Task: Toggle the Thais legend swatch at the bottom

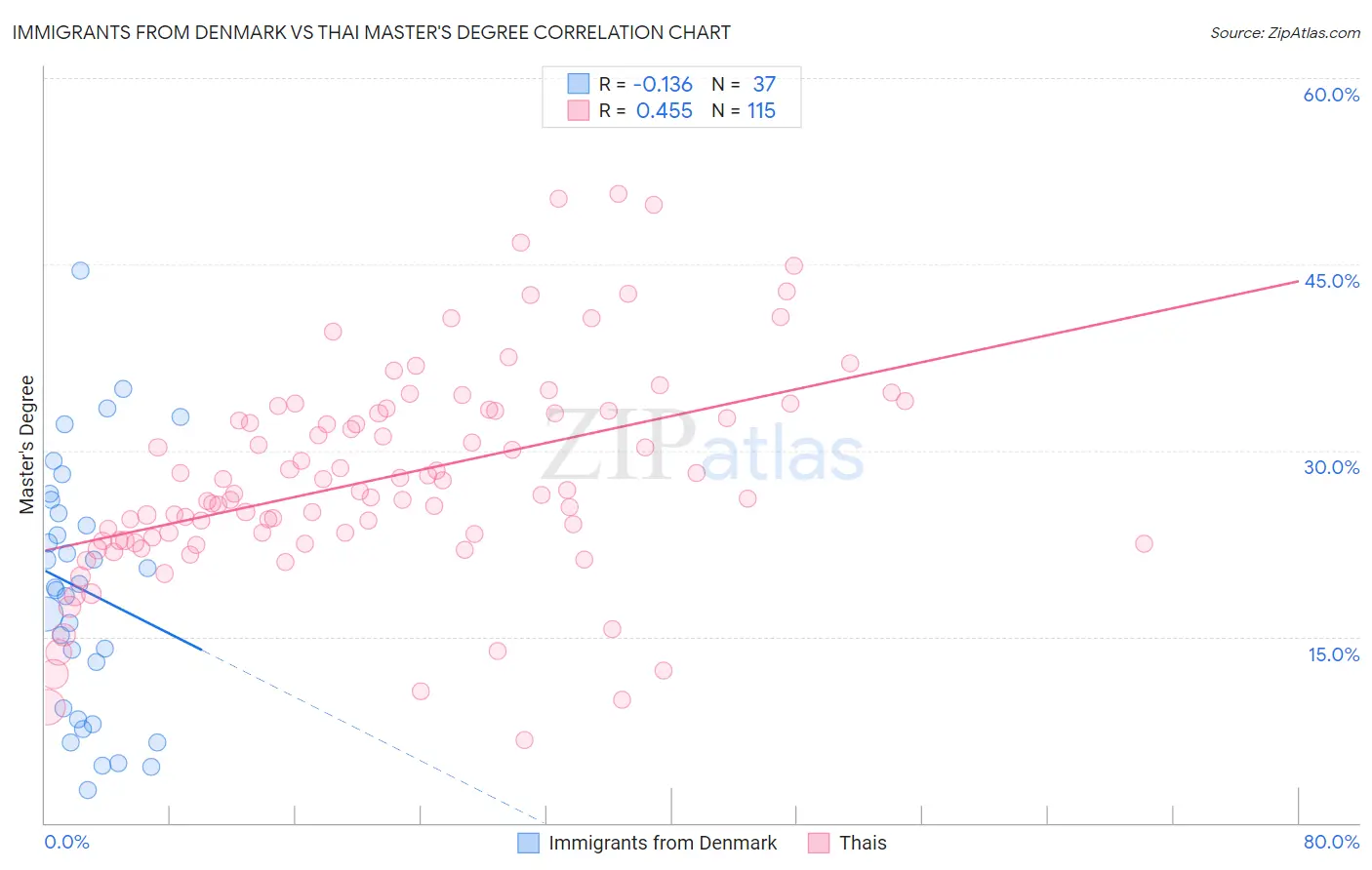Action: click(819, 843)
